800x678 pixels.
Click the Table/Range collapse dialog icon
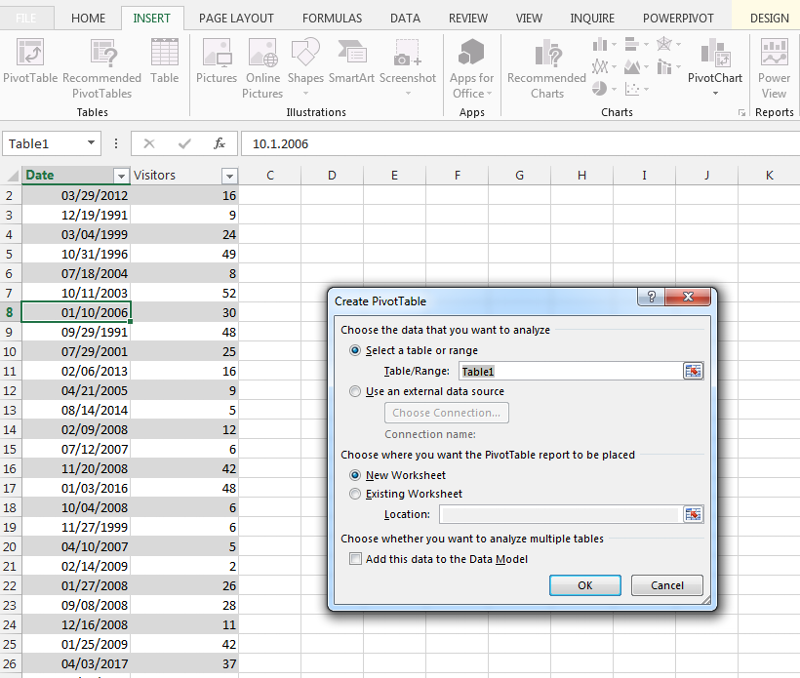[x=693, y=371]
